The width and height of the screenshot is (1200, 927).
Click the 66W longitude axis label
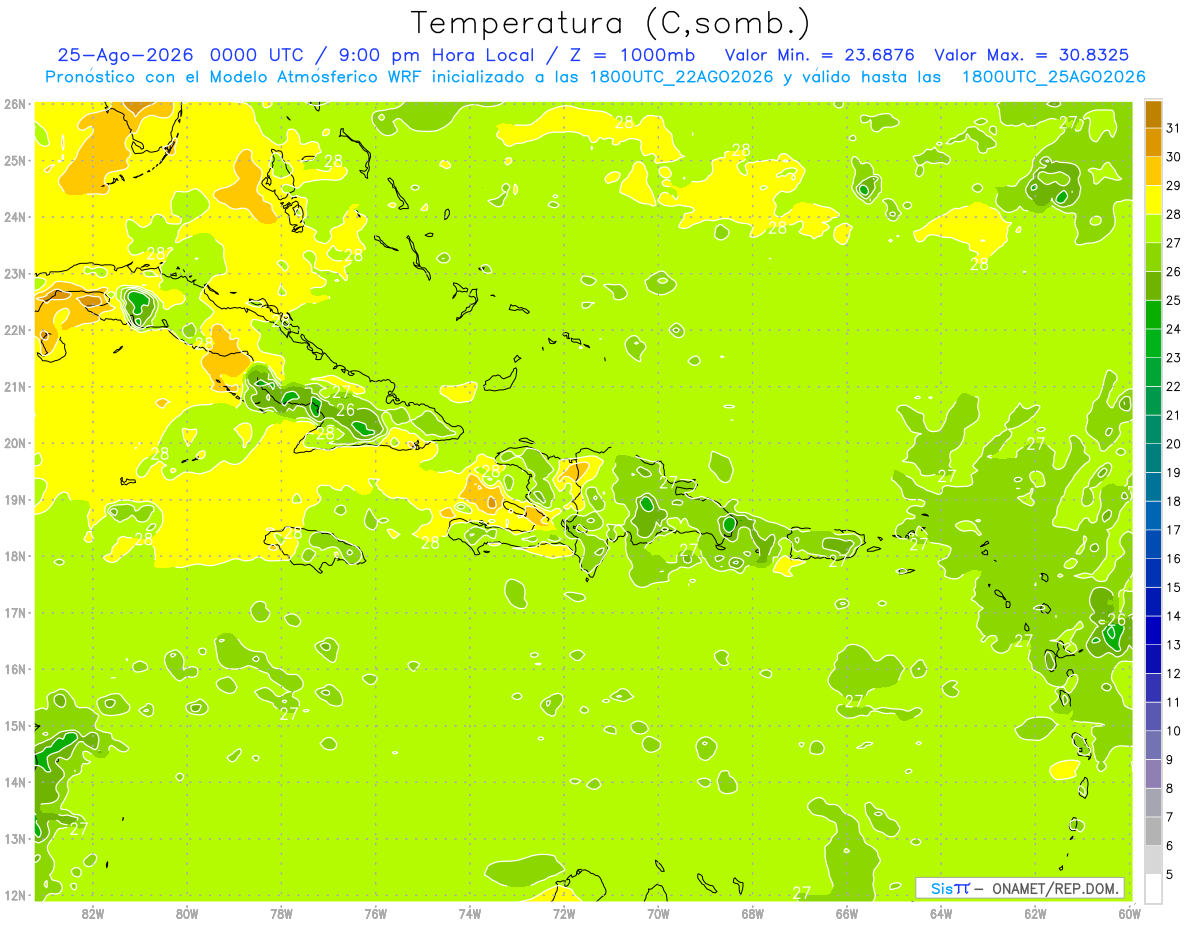[847, 913]
